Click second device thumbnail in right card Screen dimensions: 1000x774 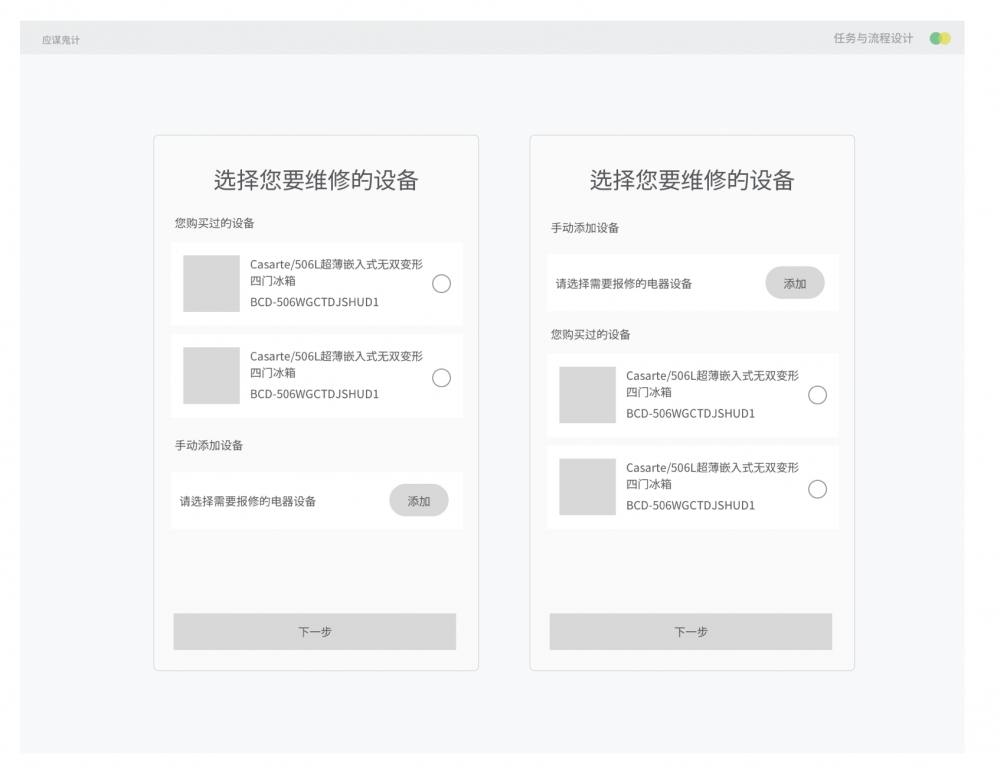(587, 487)
